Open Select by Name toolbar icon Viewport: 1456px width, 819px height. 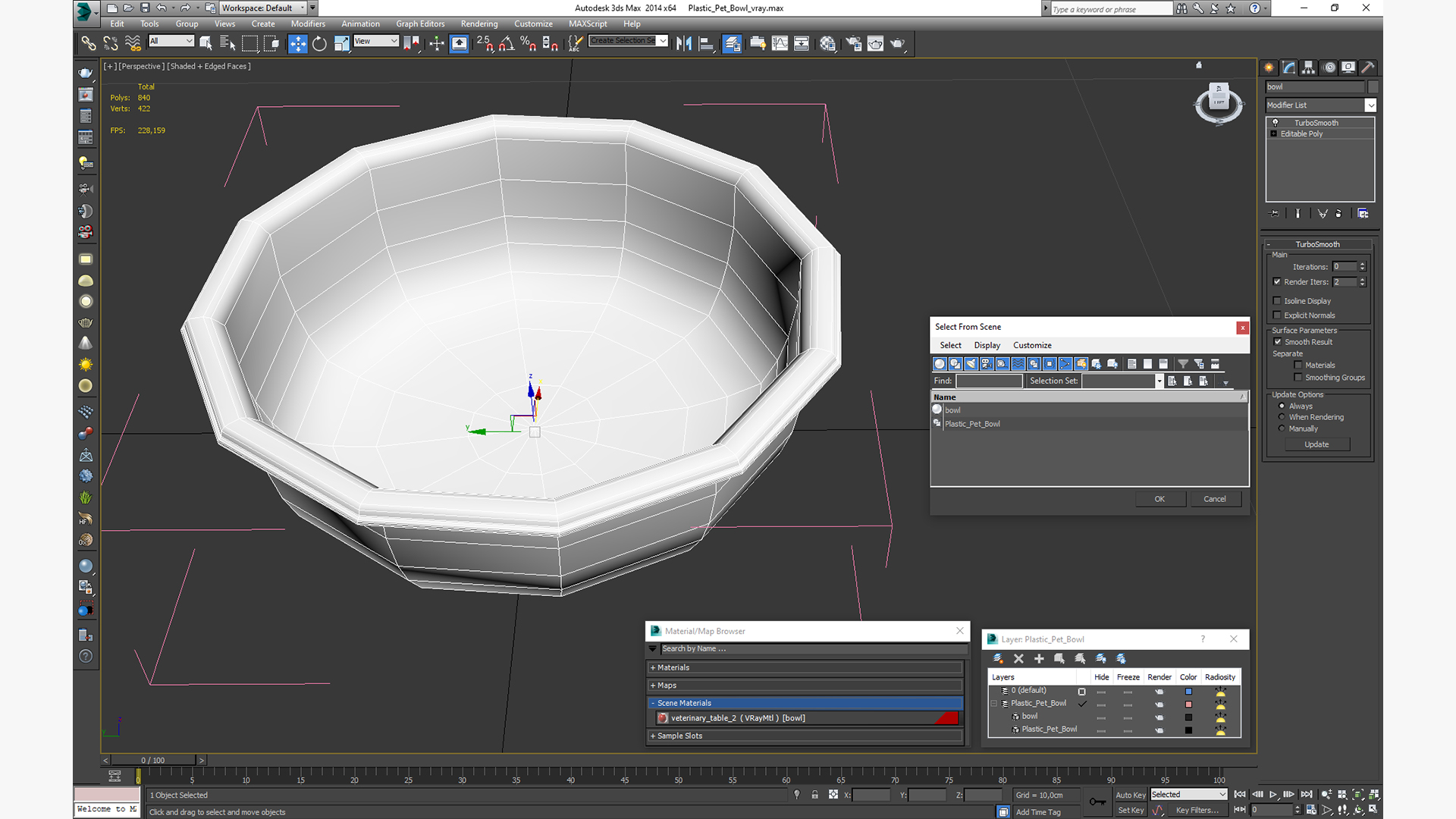click(227, 43)
